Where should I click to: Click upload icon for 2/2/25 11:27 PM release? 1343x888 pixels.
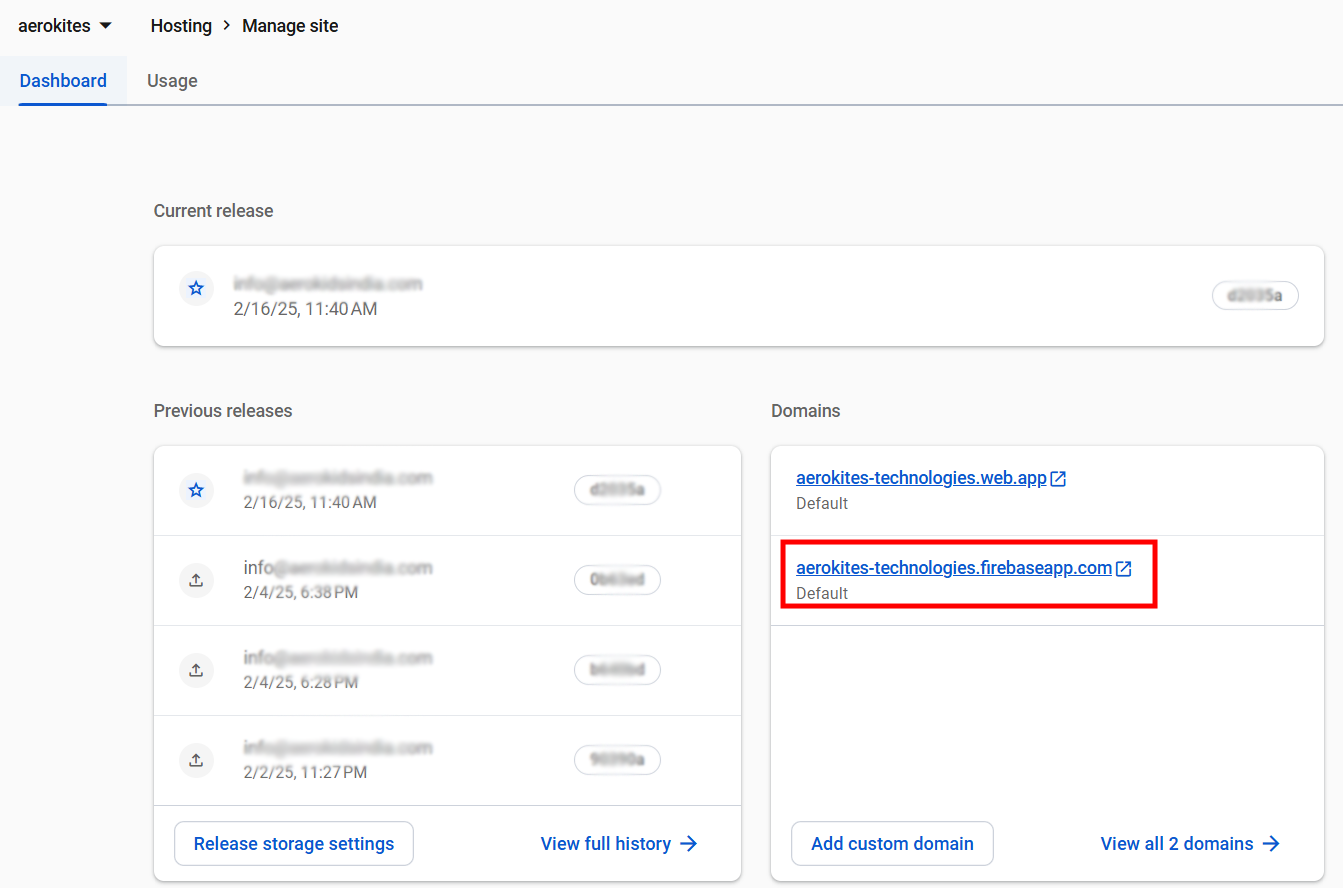(x=196, y=760)
